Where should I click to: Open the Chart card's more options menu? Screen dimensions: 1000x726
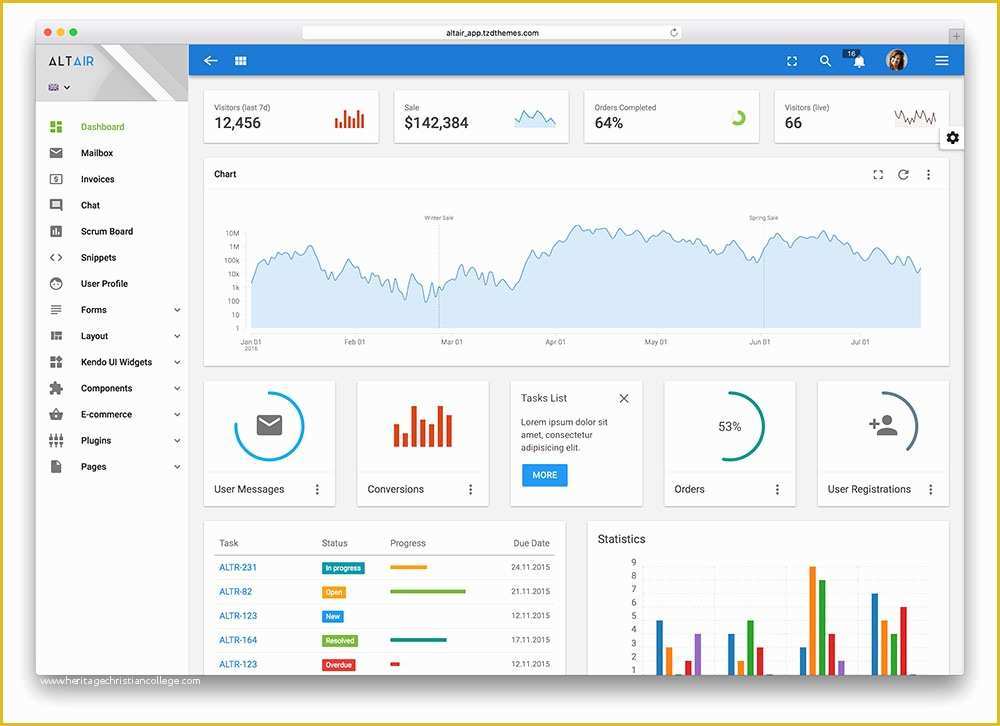928,175
